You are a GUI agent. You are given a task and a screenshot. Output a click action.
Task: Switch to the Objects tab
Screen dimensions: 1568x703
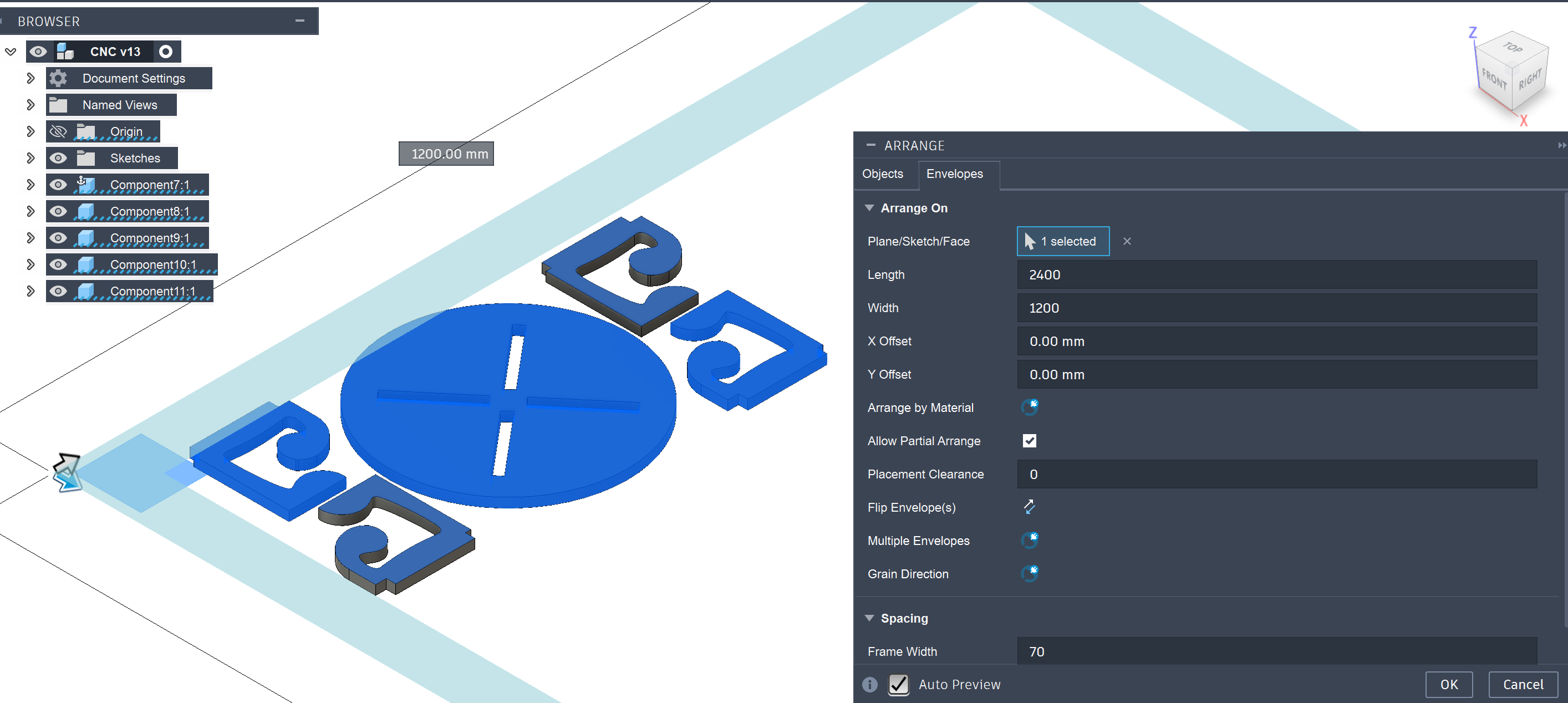882,174
